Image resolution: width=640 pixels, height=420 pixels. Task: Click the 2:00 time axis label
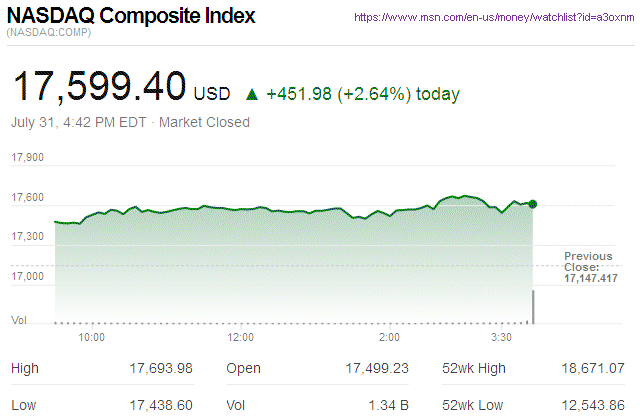point(389,337)
